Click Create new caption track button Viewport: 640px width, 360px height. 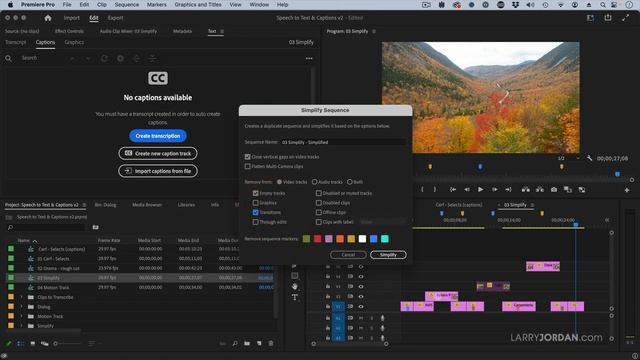[158, 153]
